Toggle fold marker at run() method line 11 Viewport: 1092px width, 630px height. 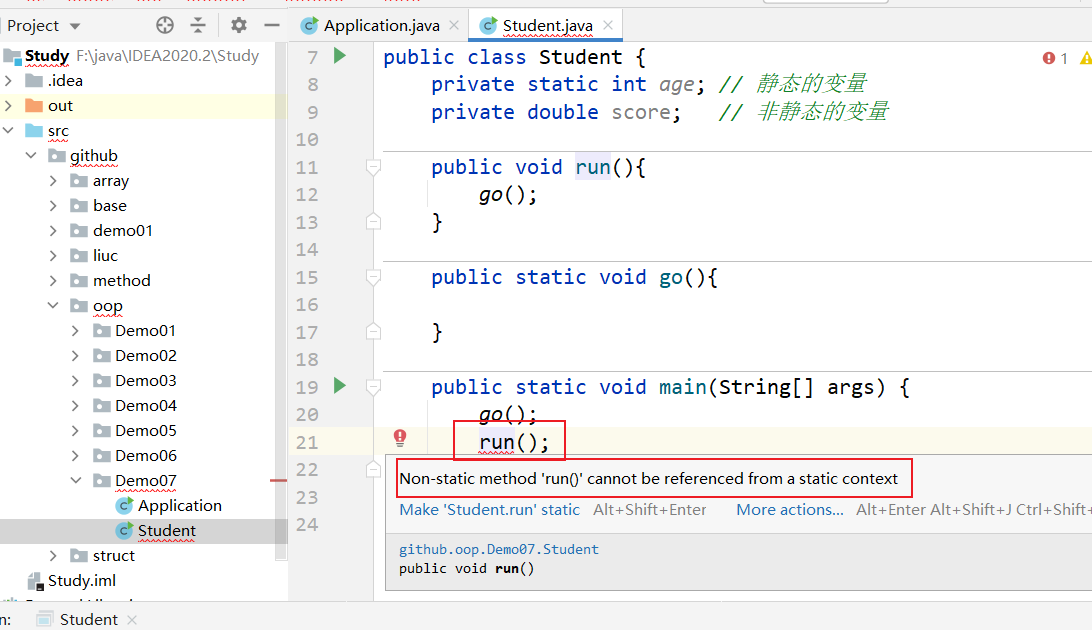(x=373, y=167)
